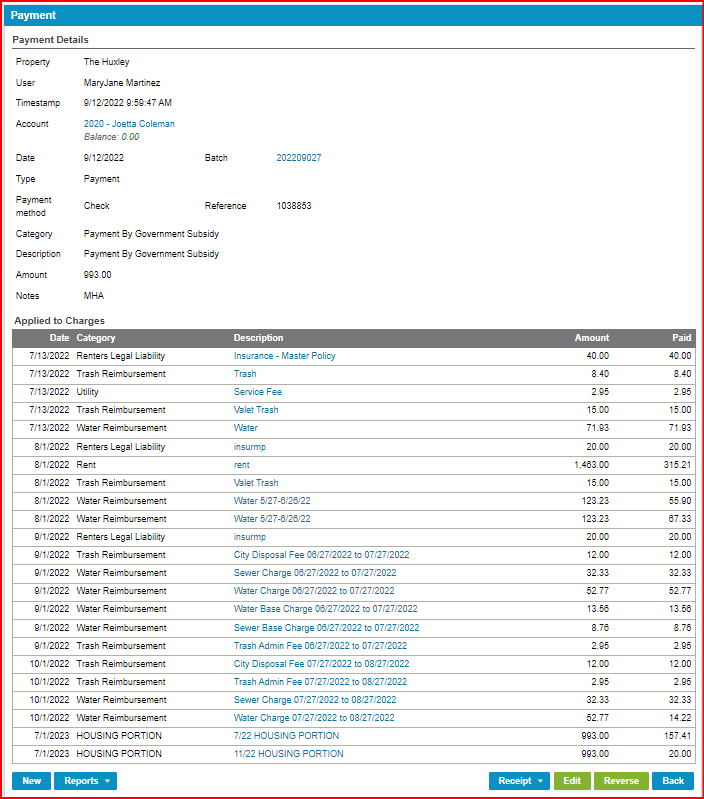Click the Date column header

click(59, 338)
